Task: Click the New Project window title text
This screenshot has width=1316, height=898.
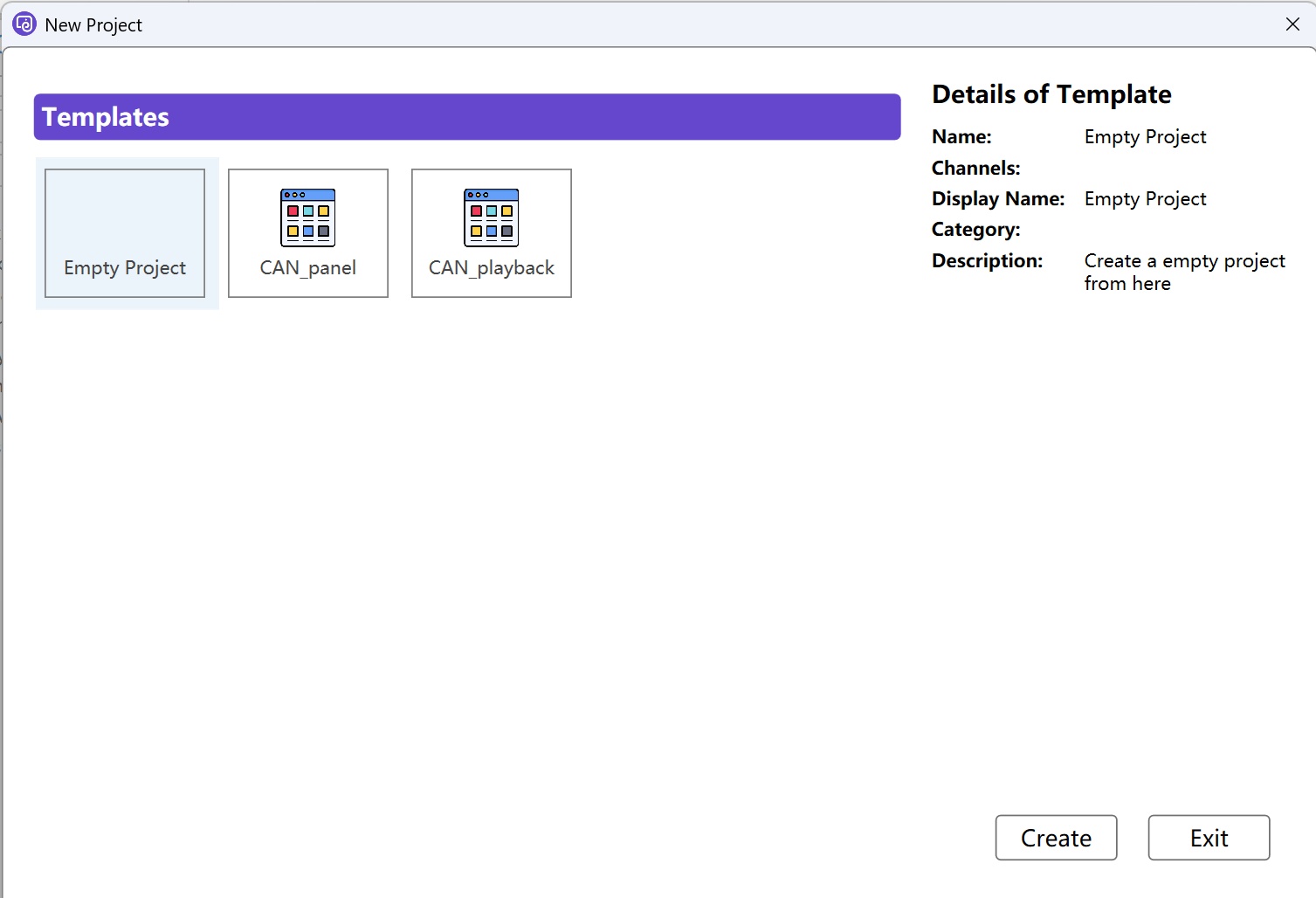Action: [x=93, y=25]
